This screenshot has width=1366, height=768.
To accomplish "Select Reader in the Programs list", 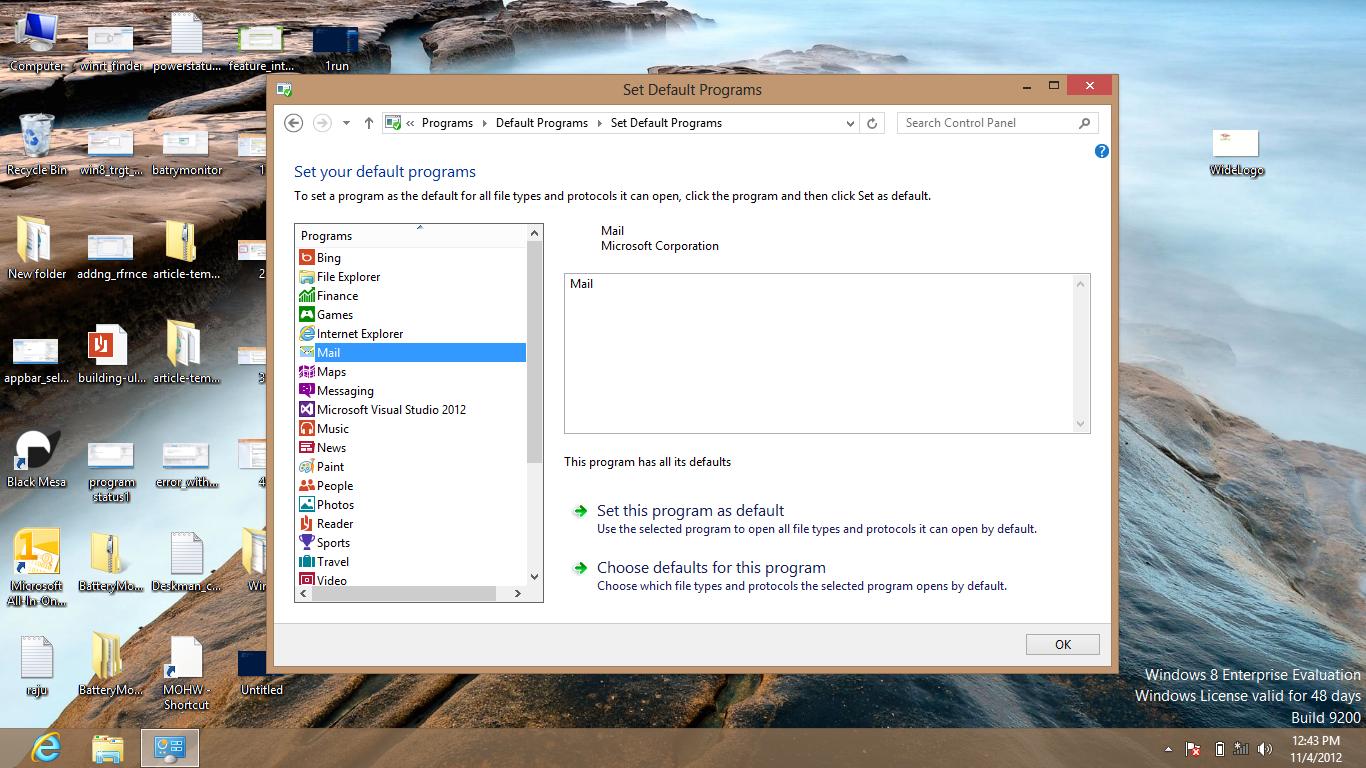I will pos(412,524).
